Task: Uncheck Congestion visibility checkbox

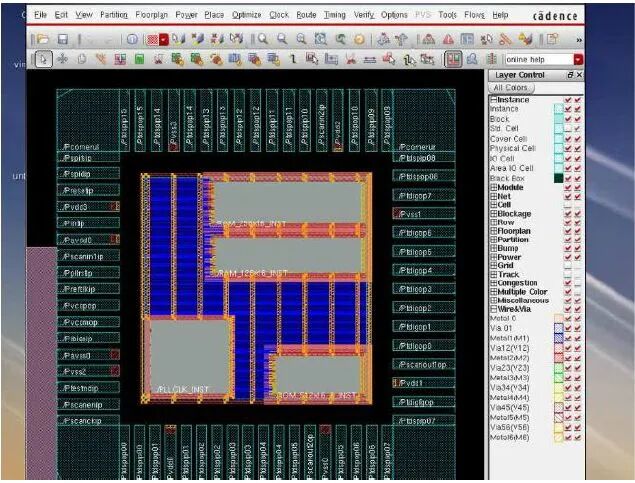Action: 568,283
